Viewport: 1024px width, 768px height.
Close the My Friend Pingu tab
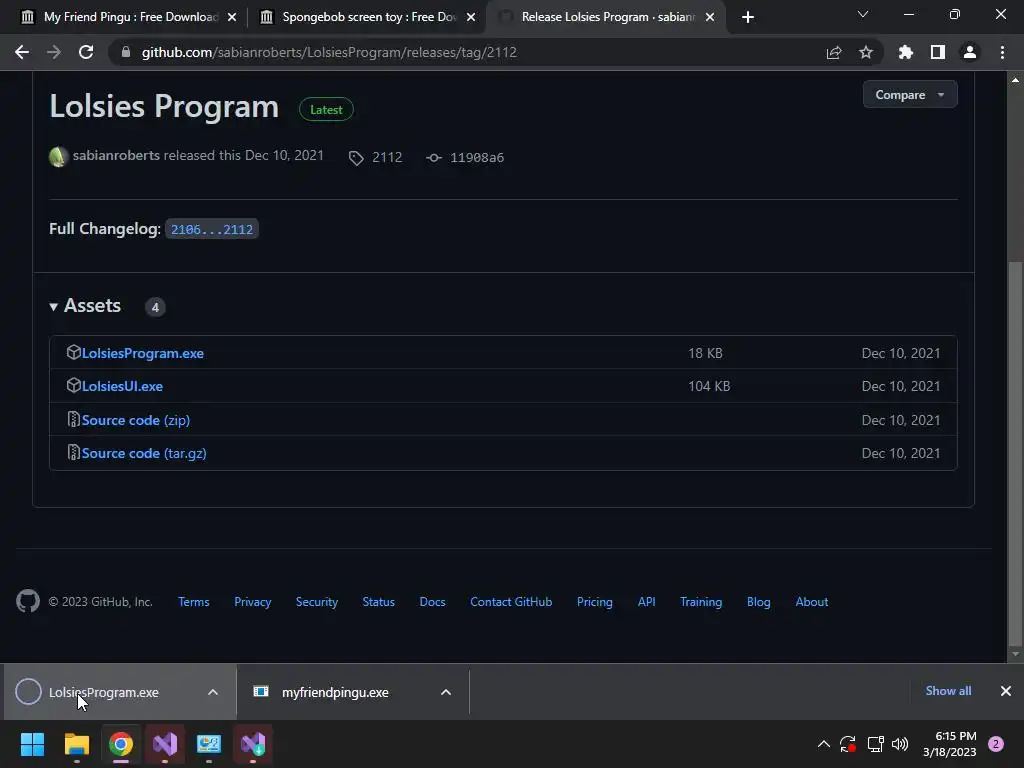(232, 17)
